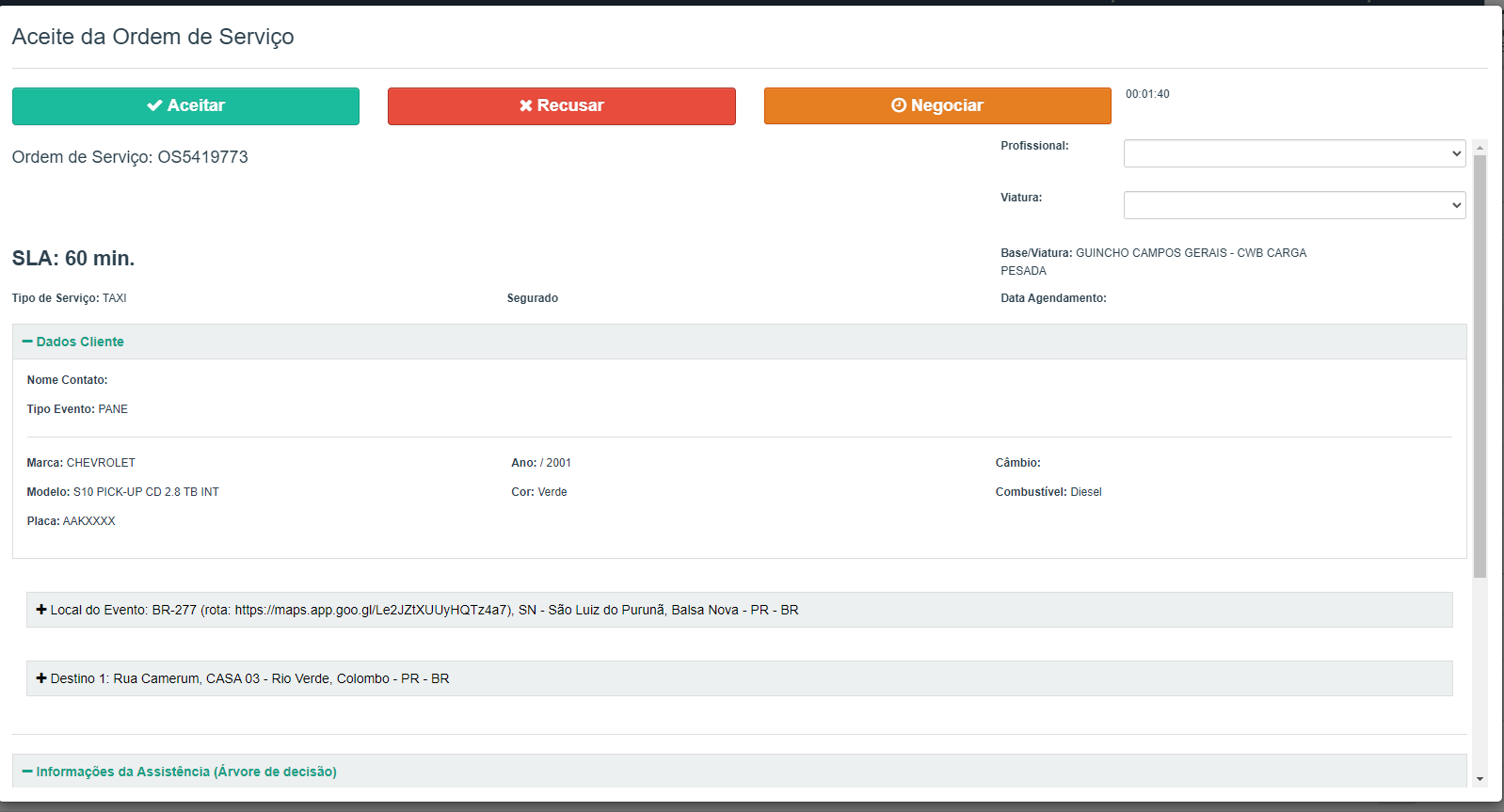Click the order number OS5419773 text
1504x812 pixels.
[203, 157]
